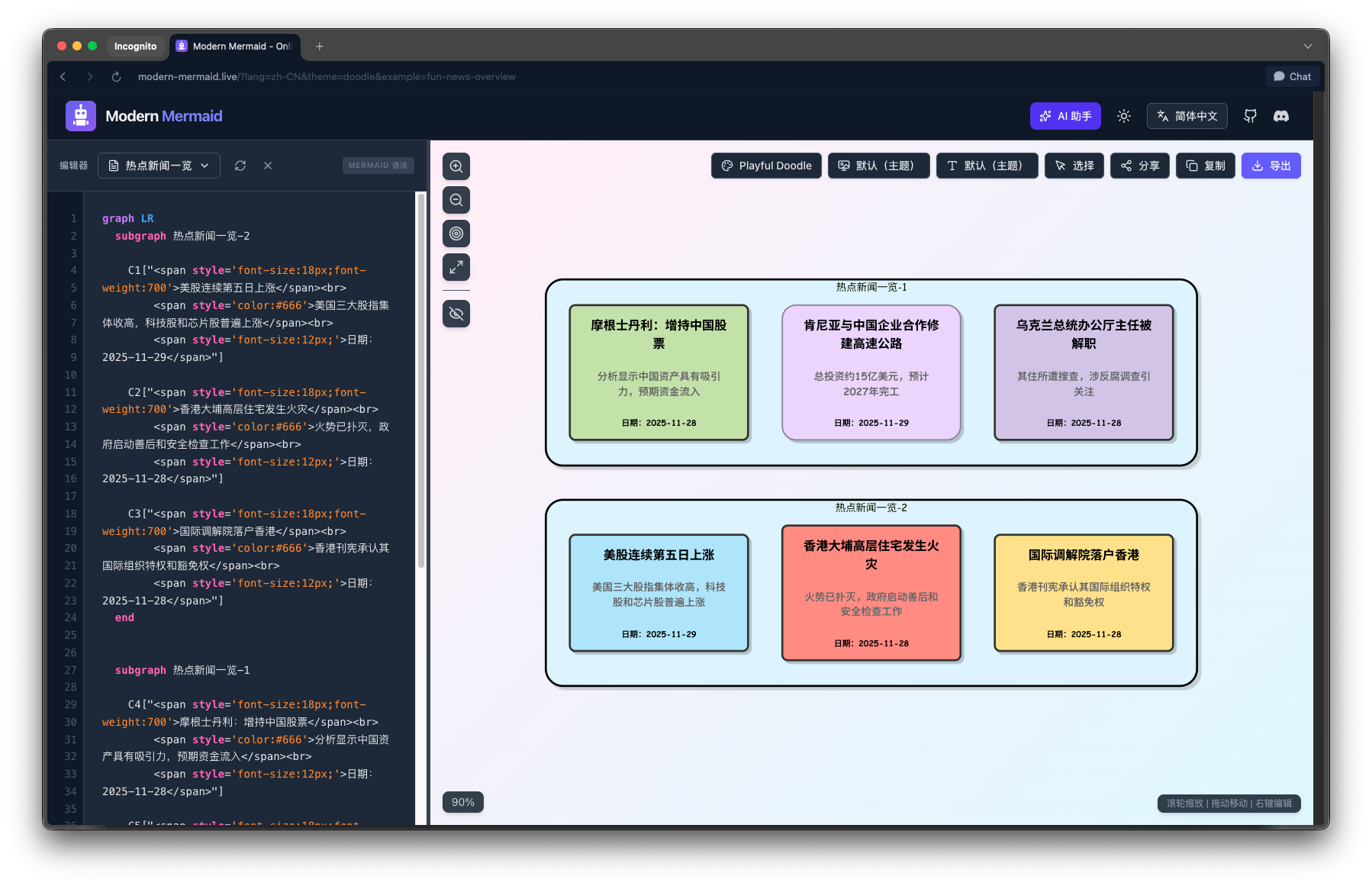Image resolution: width=1372 pixels, height=886 pixels.
Task: Click the zoom in magnifier icon
Action: point(456,166)
